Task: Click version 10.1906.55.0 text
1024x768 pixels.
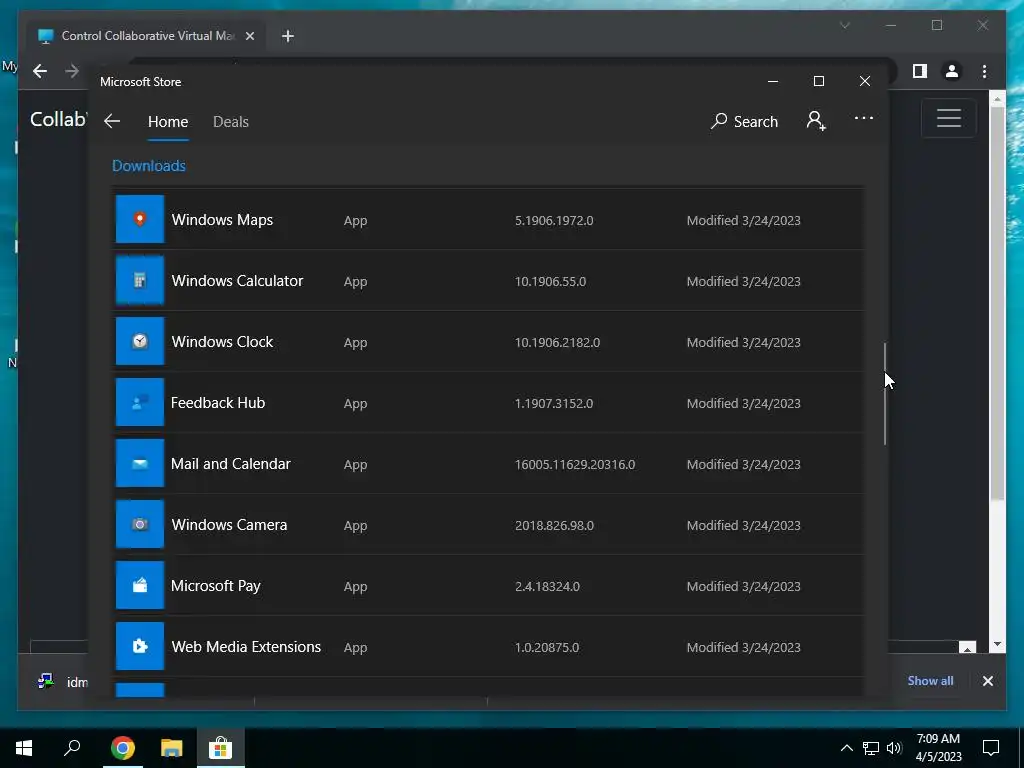Action: [x=551, y=281]
